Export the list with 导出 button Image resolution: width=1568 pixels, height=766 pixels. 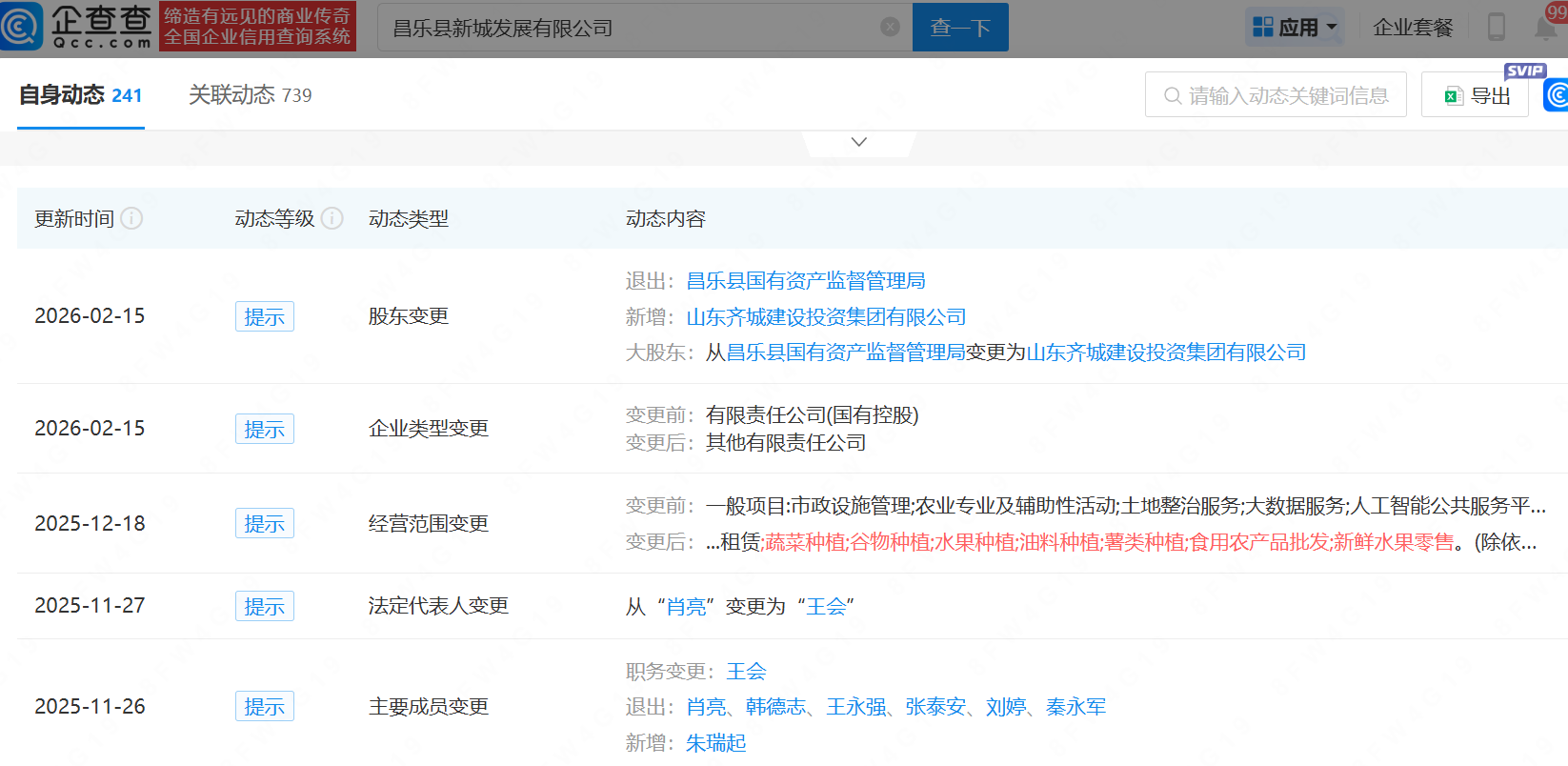pos(1475,95)
